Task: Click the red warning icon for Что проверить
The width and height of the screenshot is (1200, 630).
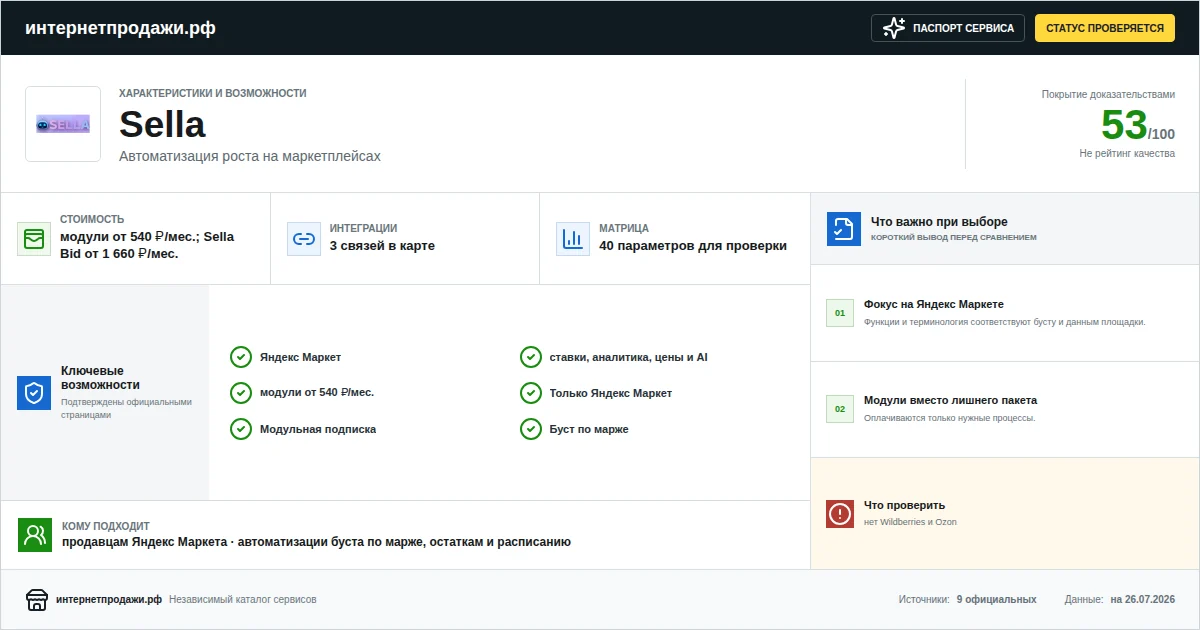Action: [x=840, y=514]
